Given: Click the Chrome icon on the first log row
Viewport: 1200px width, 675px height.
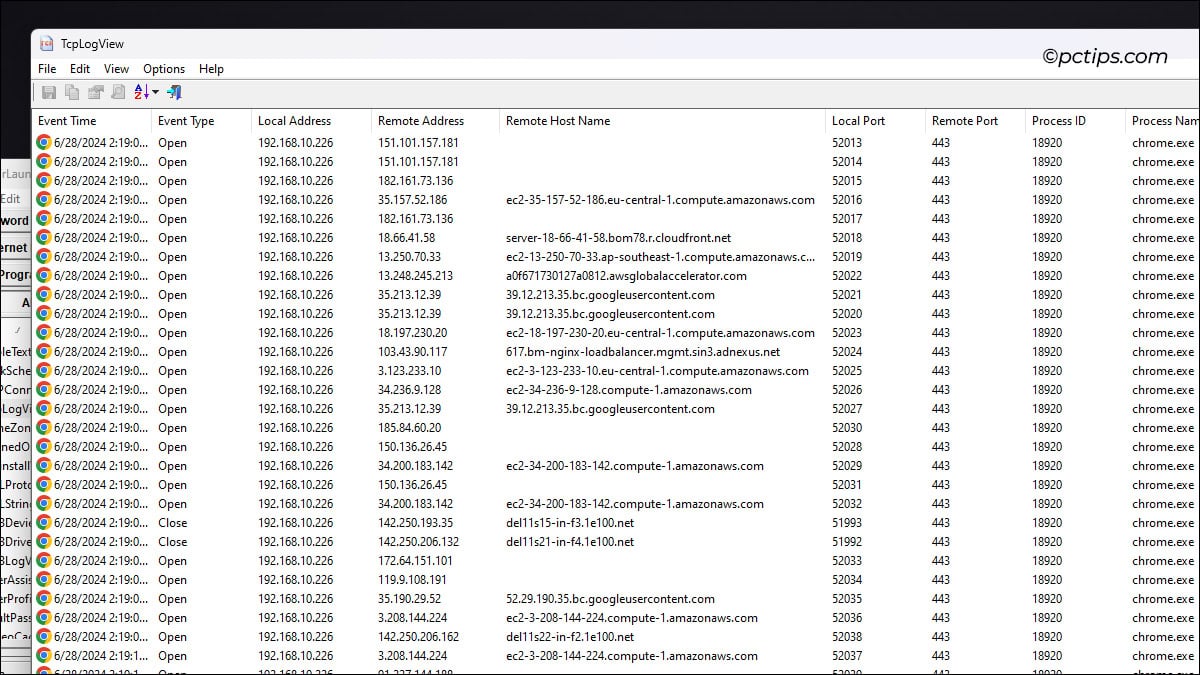Looking at the screenshot, I should point(42,142).
